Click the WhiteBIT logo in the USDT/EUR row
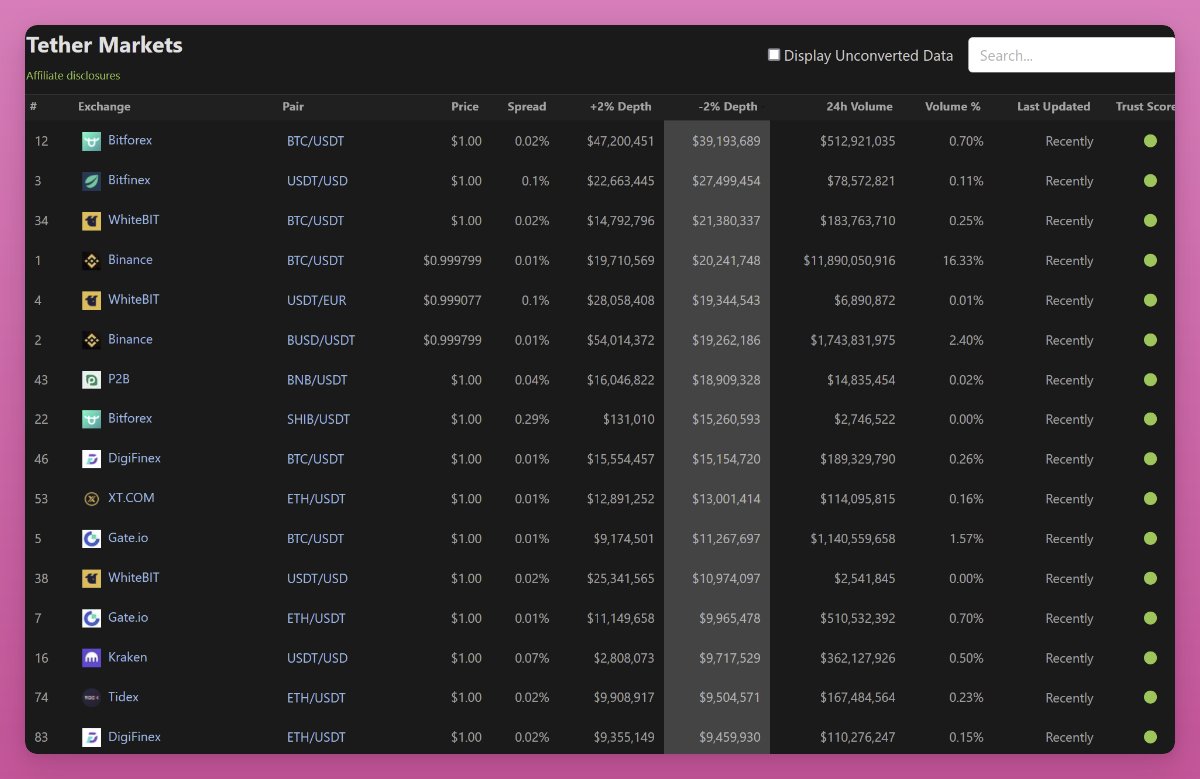This screenshot has height=779, width=1200. pyautogui.click(x=91, y=300)
